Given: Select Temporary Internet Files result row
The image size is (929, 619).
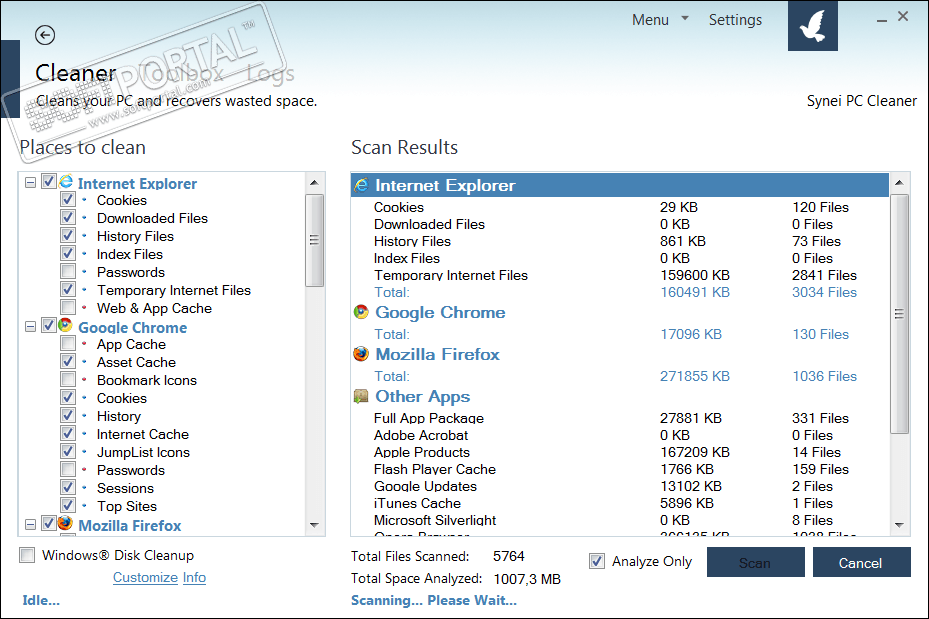Looking at the screenshot, I should [x=620, y=275].
